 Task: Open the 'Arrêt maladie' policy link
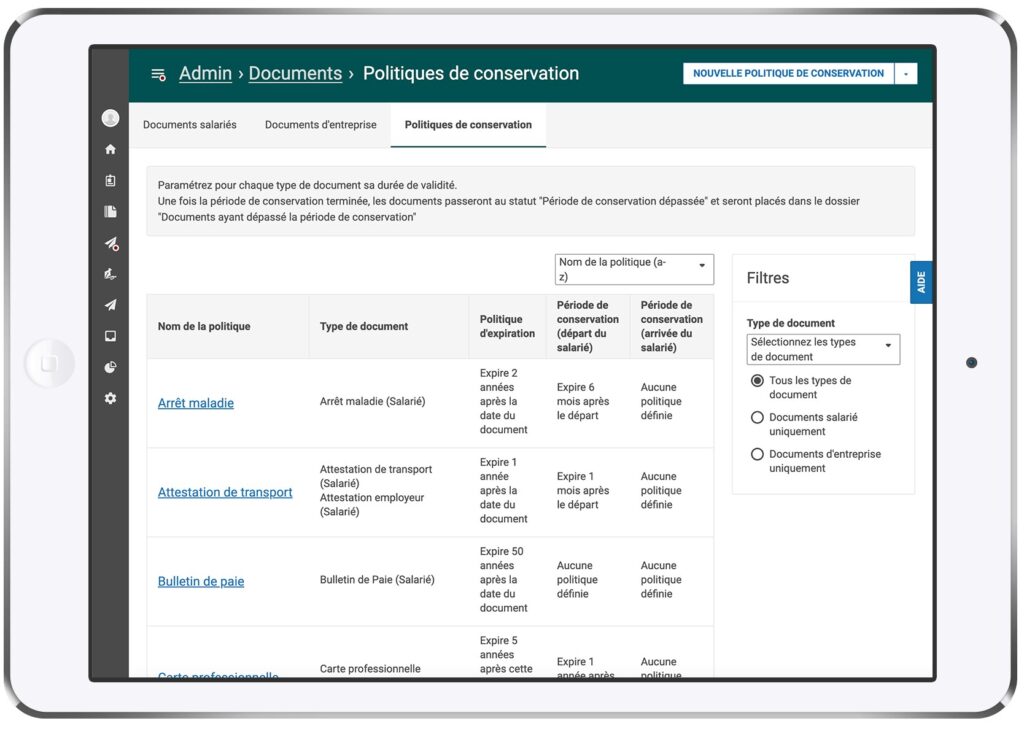click(x=196, y=403)
